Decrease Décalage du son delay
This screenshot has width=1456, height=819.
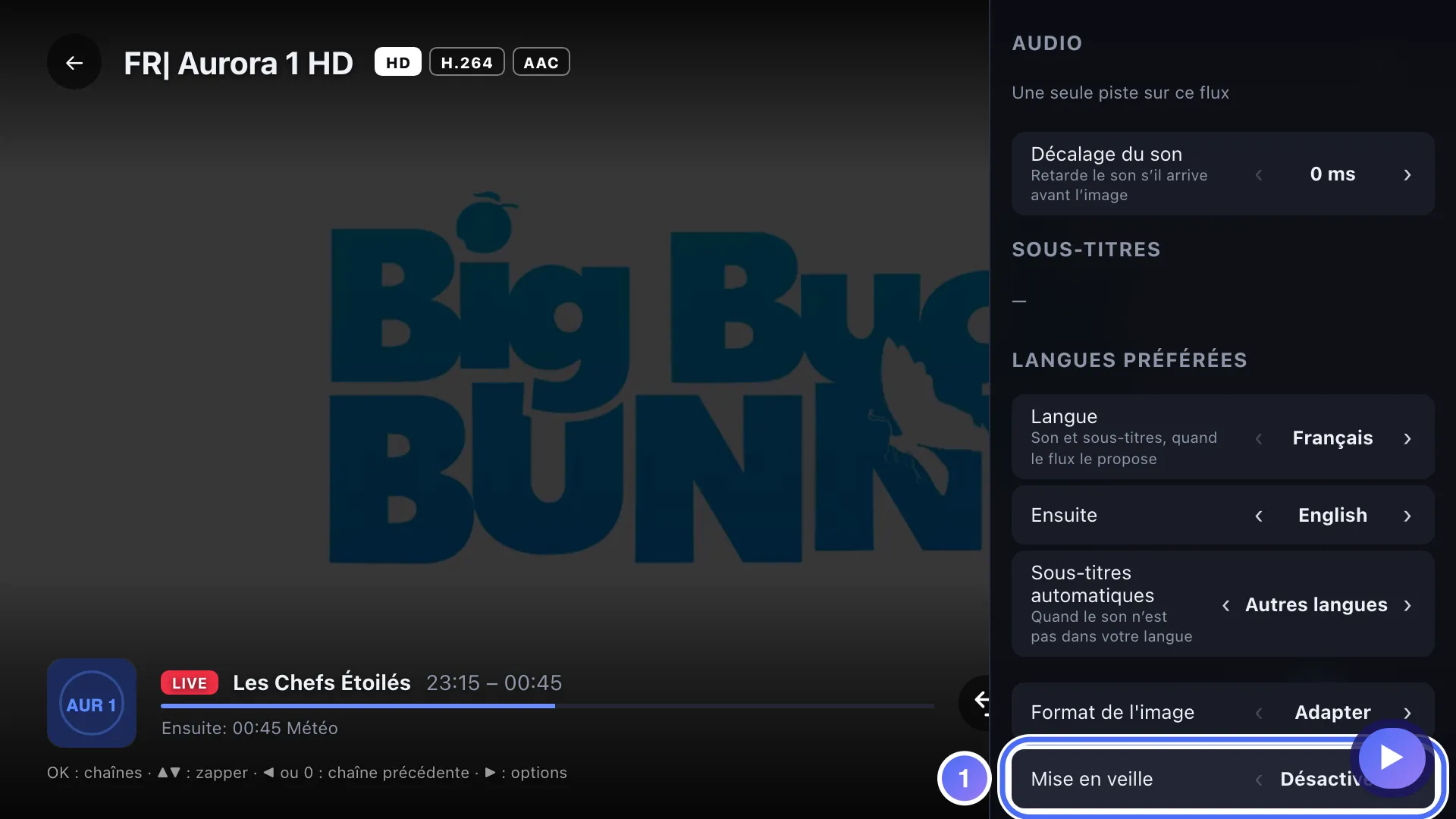click(1259, 174)
